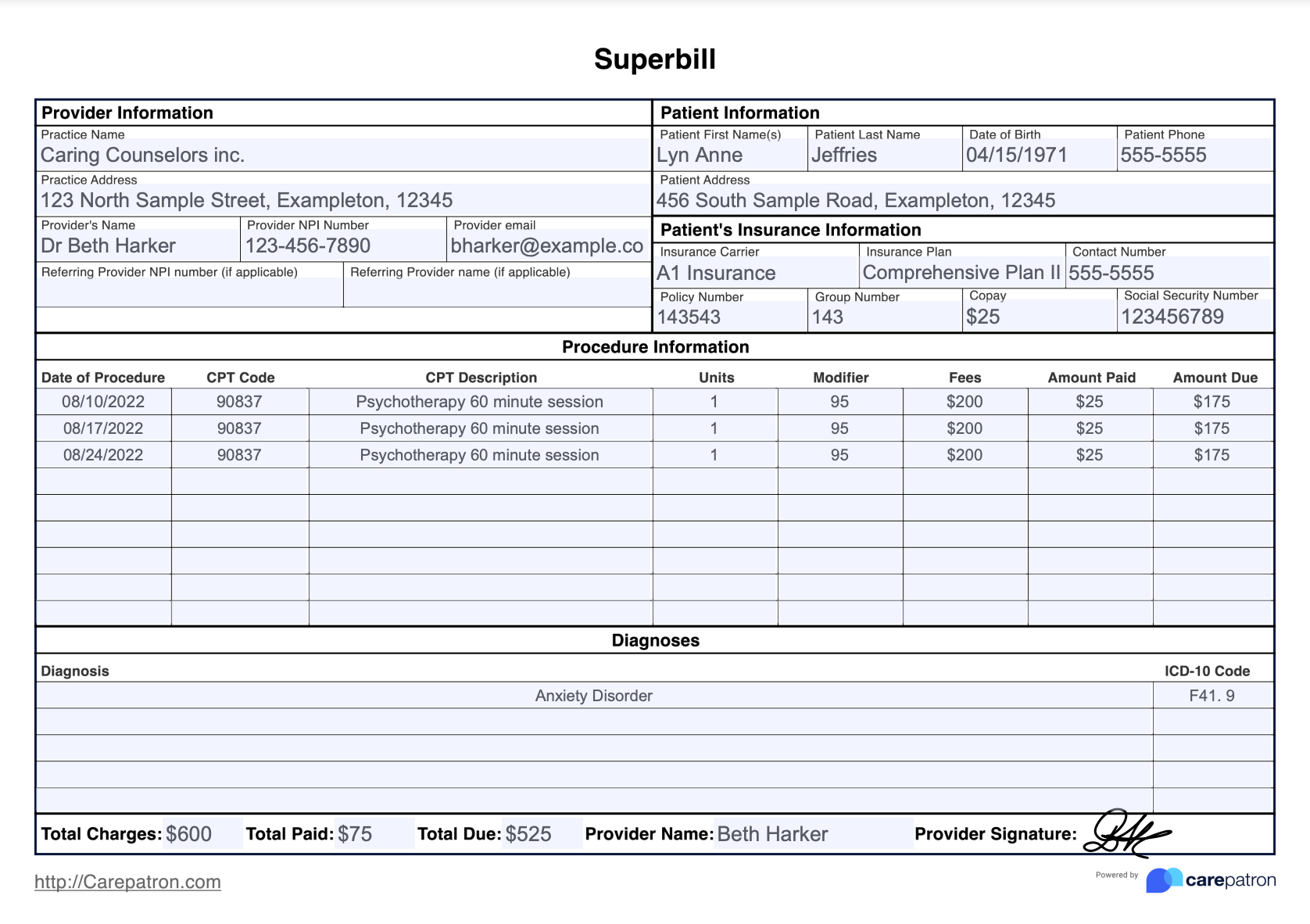The width and height of the screenshot is (1310, 924).
Task: Select the Insurance Plan field
Action: tap(961, 273)
